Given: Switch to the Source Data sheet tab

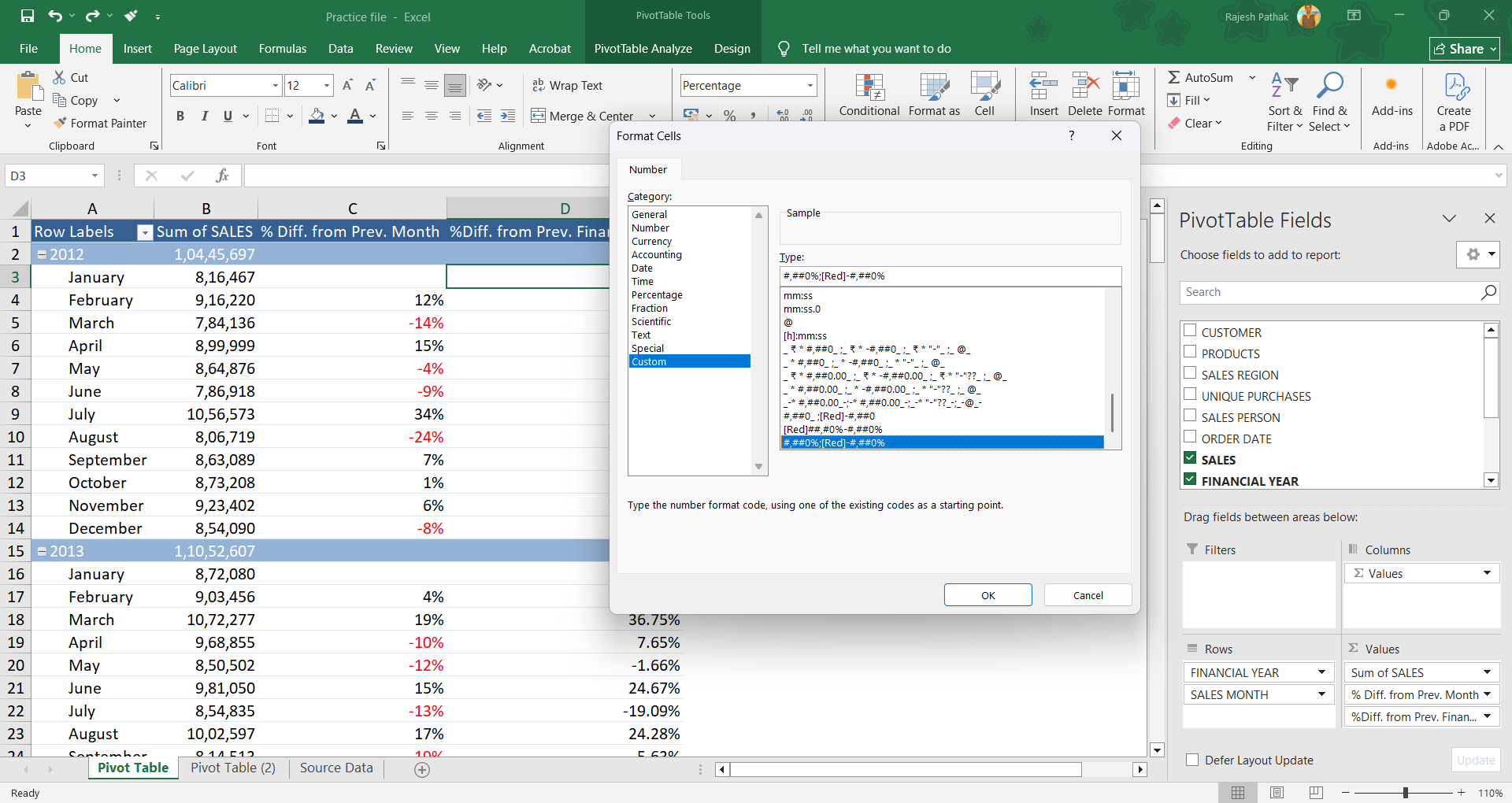Looking at the screenshot, I should tap(336, 768).
